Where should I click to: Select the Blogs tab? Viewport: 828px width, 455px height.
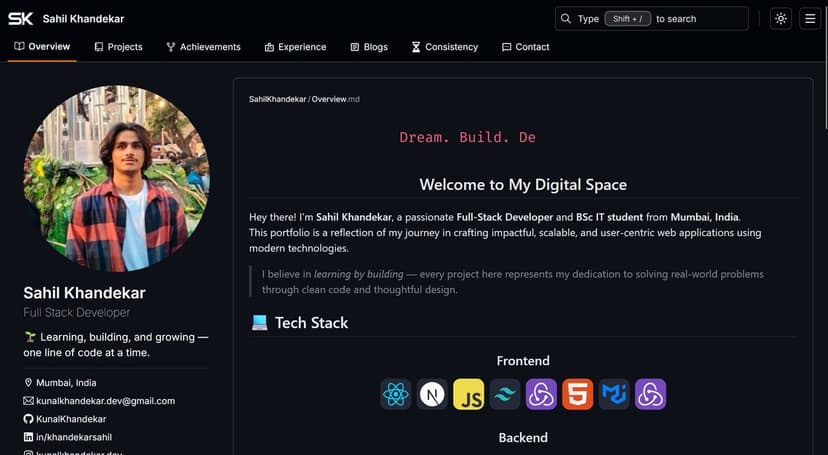point(369,47)
